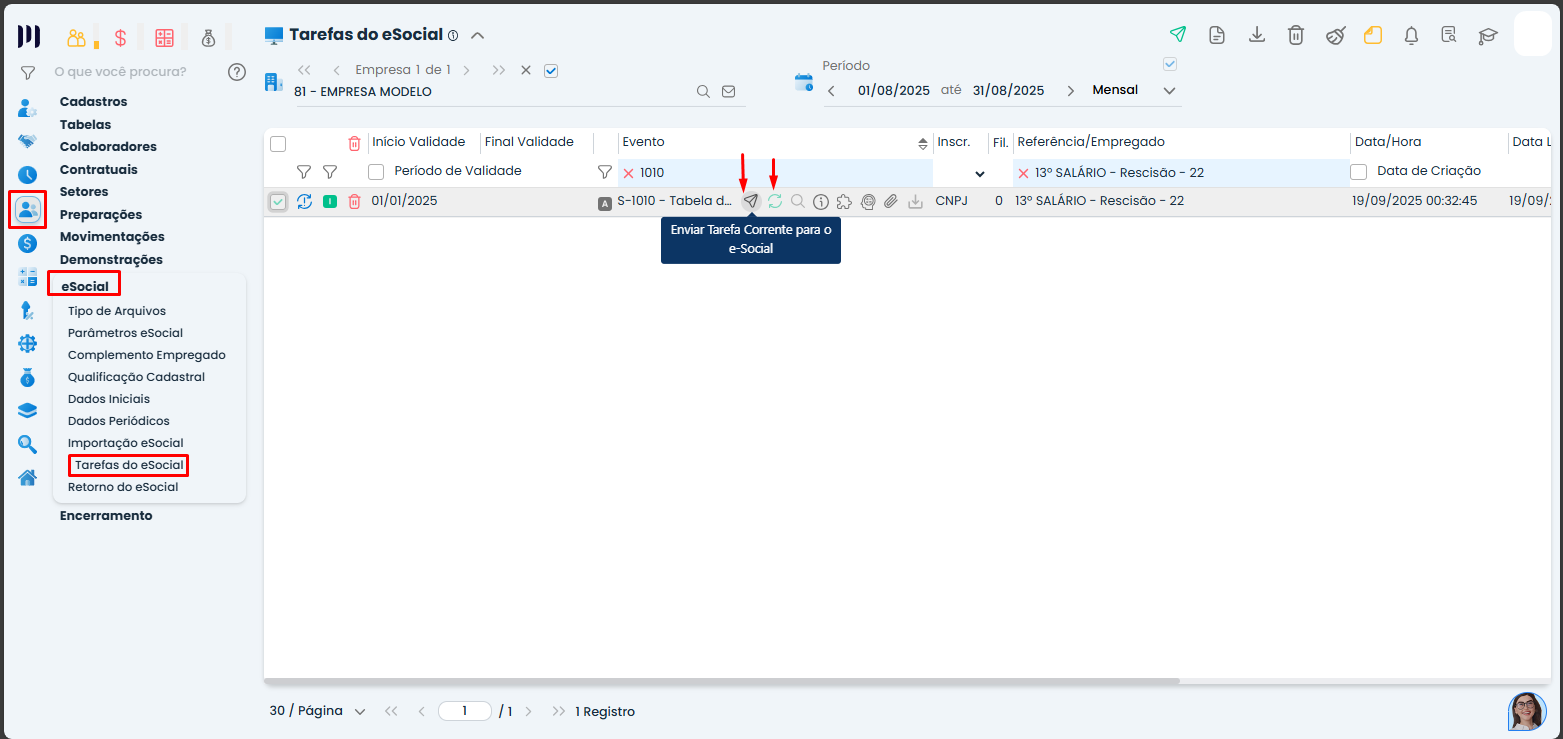This screenshot has width=1563, height=739.
Task: Click the green paper plane send icon in top toolbar
Action: 1178,35
